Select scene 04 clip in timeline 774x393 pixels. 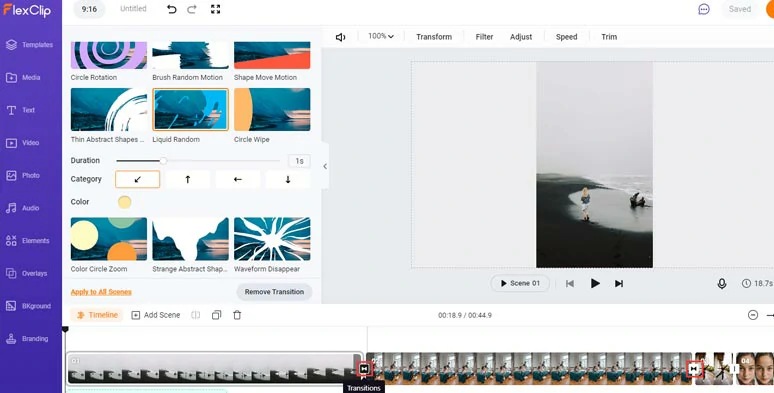(755, 368)
